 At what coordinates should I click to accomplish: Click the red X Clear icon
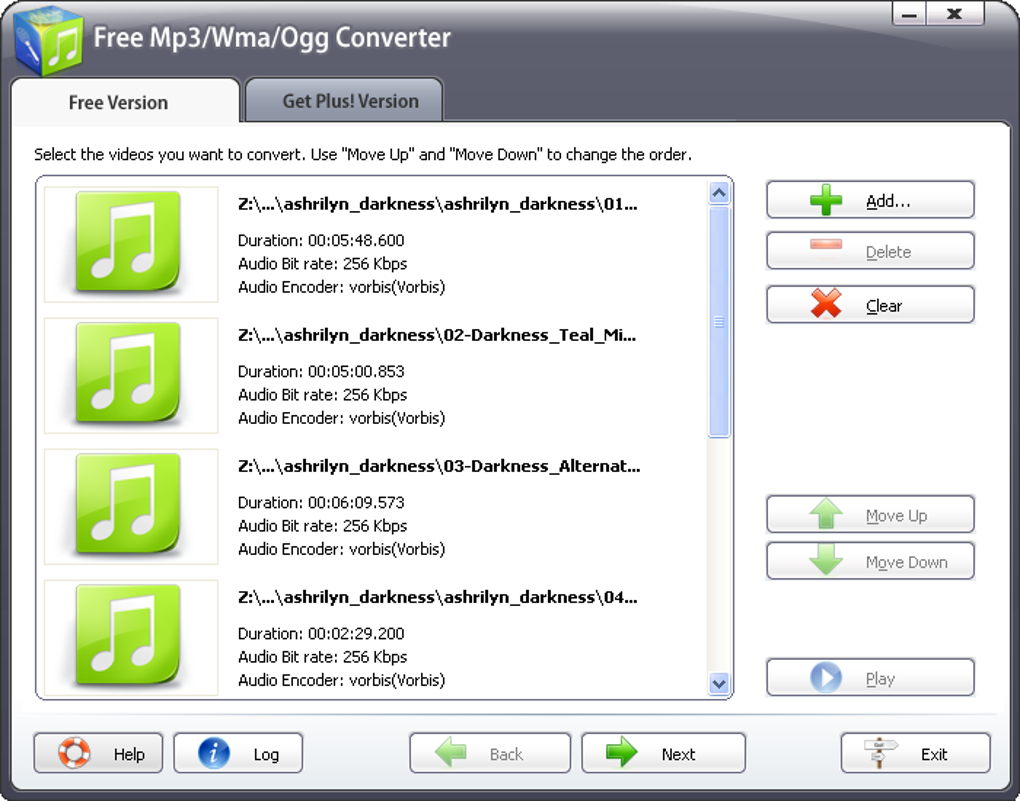[826, 304]
